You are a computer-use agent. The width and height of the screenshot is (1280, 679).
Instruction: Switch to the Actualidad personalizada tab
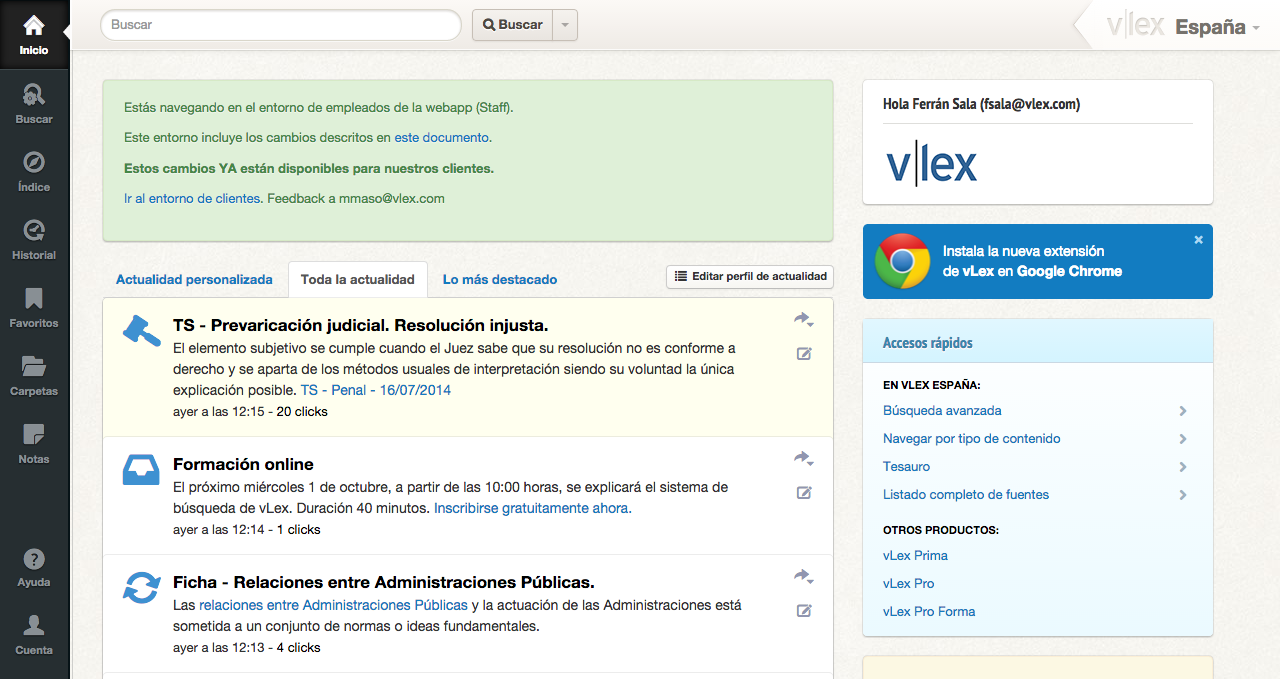pos(195,280)
